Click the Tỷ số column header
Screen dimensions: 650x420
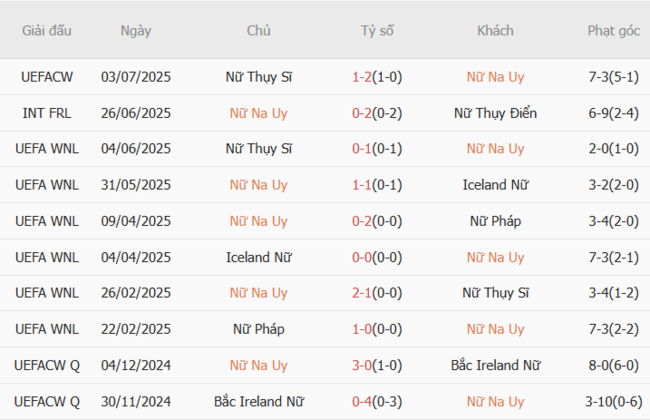pos(377,30)
